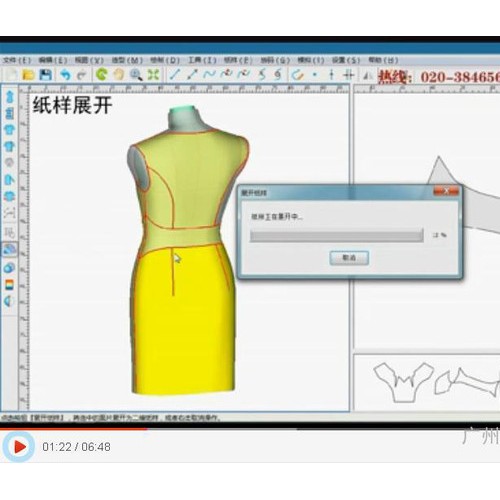The image size is (500, 500).
Task: Select the blue curve drawing tool
Action: tap(209, 74)
